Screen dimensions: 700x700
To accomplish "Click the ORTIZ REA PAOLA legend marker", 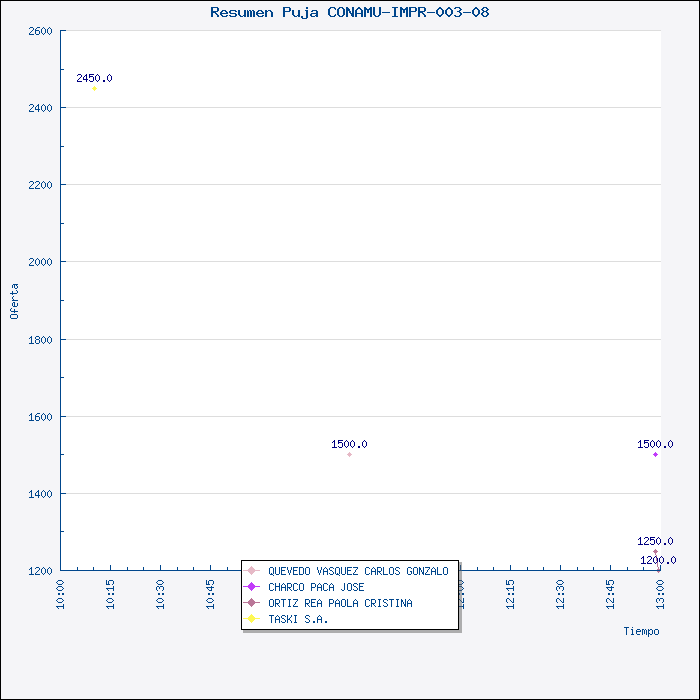I will pyautogui.click(x=252, y=603).
